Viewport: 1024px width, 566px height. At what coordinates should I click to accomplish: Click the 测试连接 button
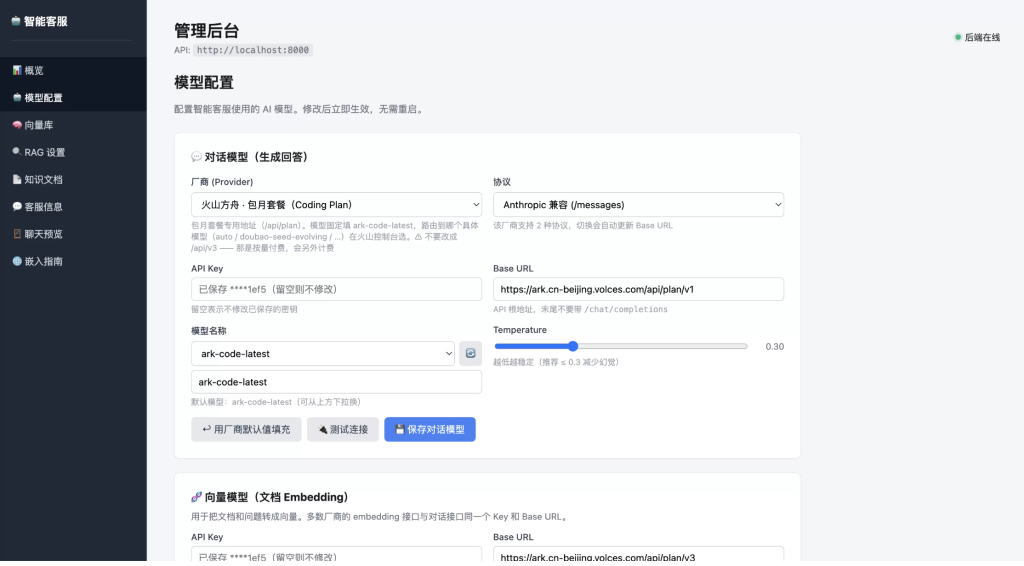343,429
